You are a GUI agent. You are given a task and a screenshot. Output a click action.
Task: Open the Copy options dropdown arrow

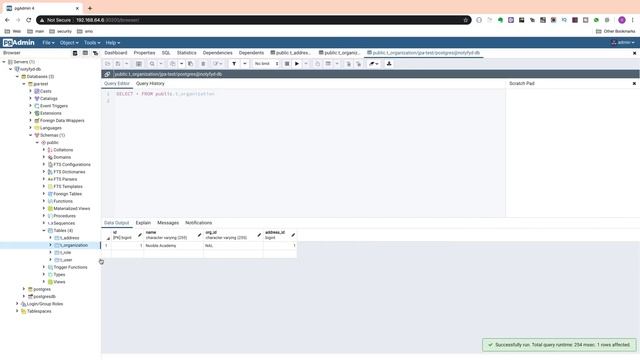182,64
